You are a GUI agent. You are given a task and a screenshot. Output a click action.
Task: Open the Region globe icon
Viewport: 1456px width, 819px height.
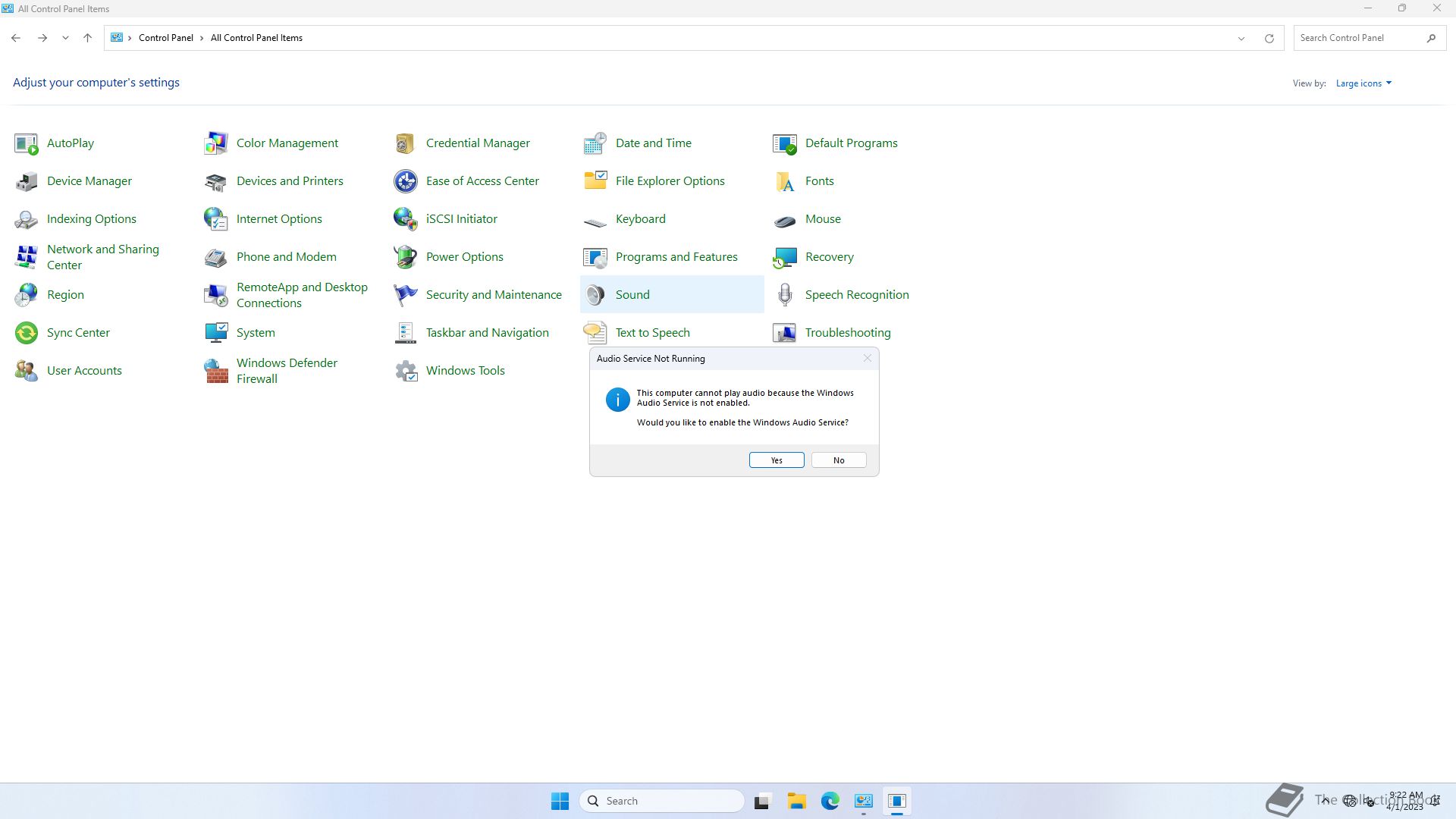pos(27,295)
